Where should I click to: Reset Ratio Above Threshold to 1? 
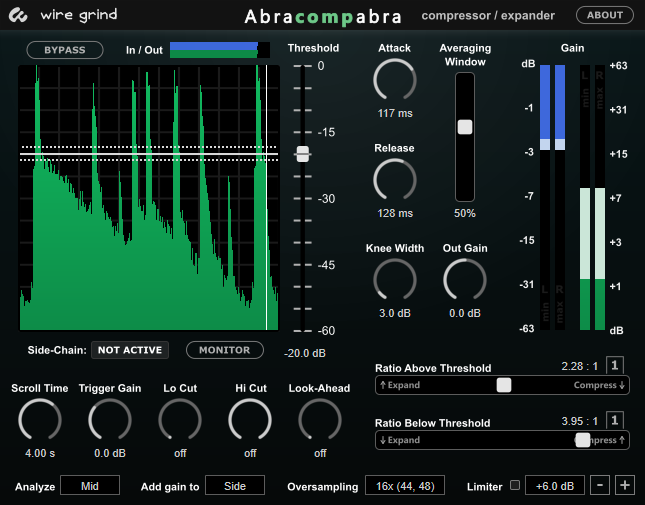(615, 365)
